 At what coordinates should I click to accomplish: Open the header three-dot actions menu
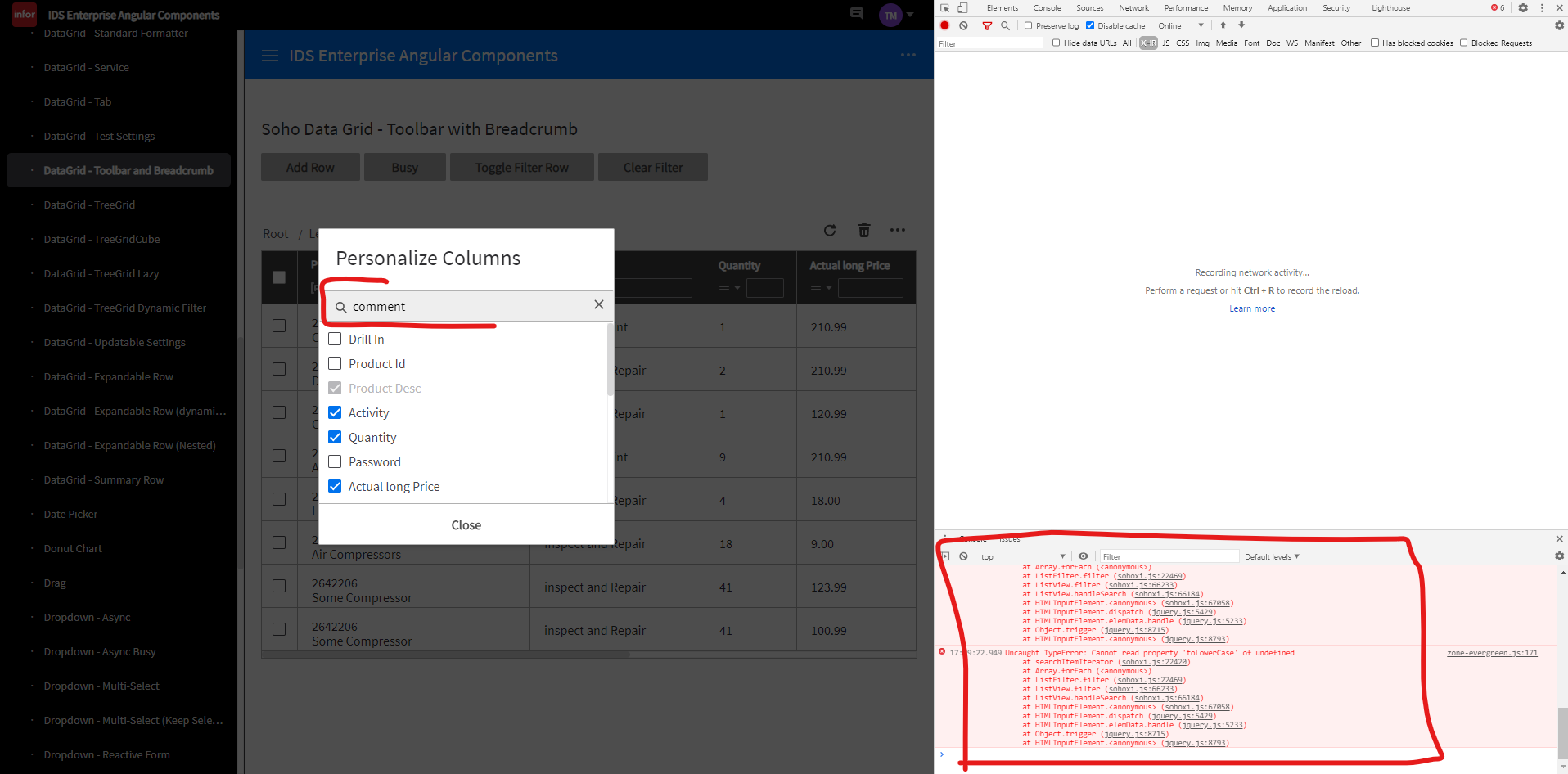(x=908, y=56)
